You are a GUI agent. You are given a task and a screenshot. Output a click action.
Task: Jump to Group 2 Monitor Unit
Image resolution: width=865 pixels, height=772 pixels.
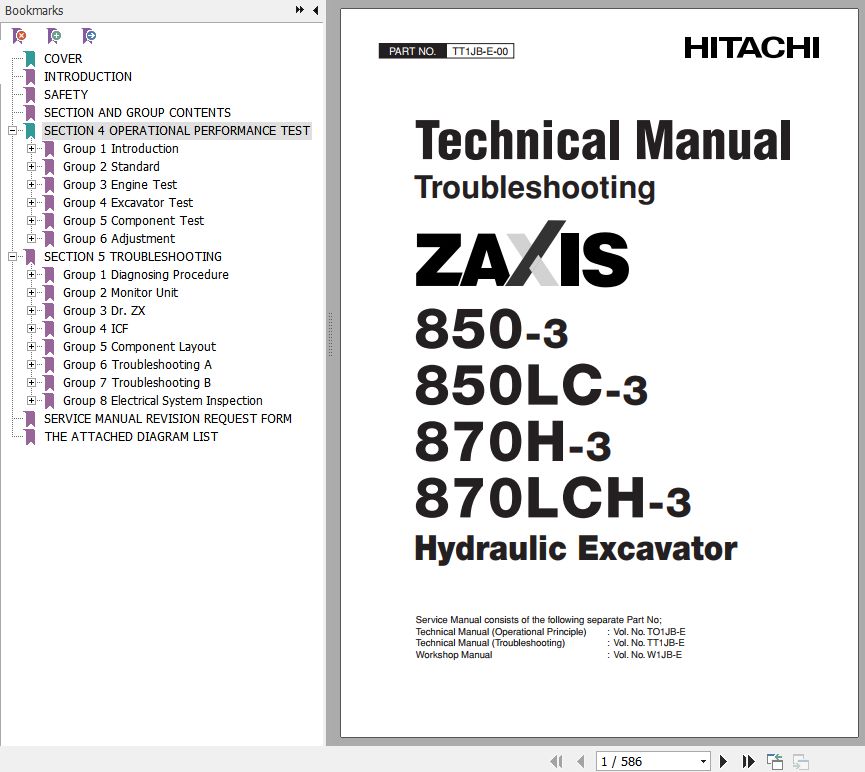[x=120, y=292]
